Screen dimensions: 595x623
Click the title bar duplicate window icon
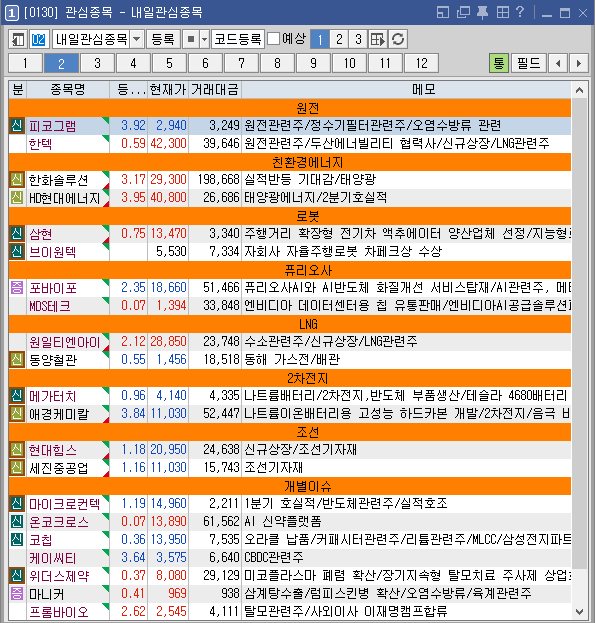click(463, 12)
